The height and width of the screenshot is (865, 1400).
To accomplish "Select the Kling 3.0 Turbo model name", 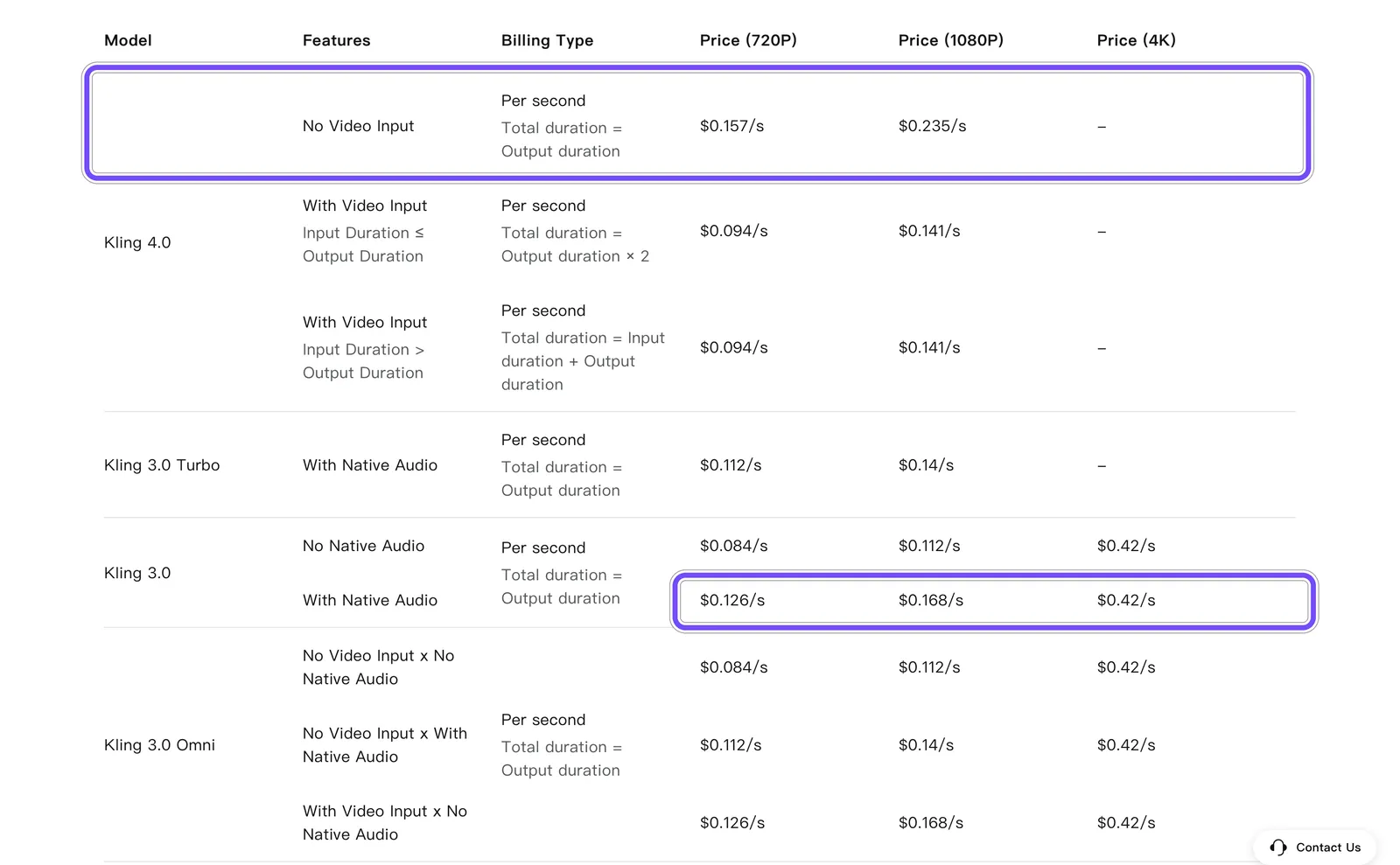I will (162, 465).
